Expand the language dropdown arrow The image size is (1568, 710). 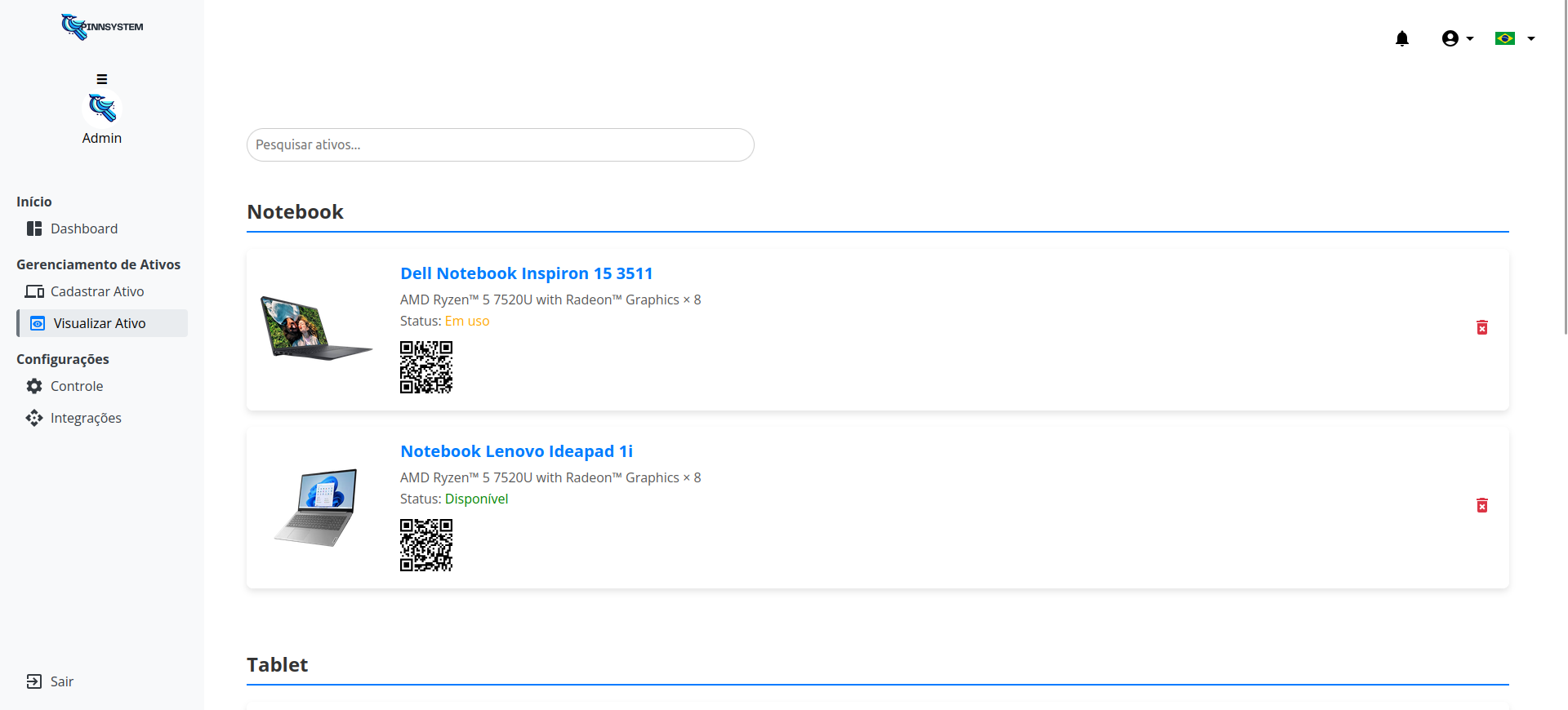(1531, 38)
